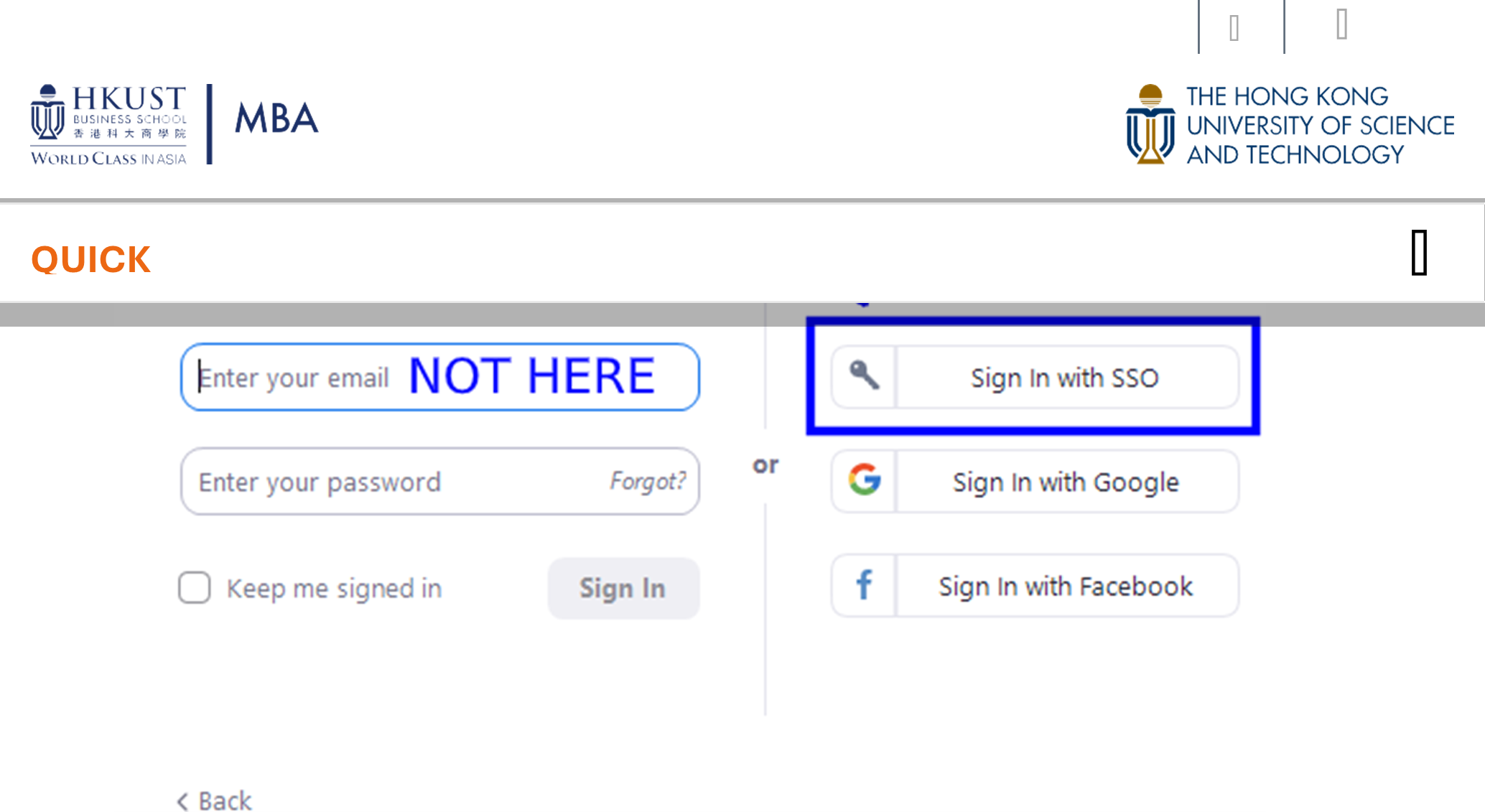Click the Keep me signed in label
Image resolution: width=1485 pixels, height=812 pixels.
tap(334, 589)
